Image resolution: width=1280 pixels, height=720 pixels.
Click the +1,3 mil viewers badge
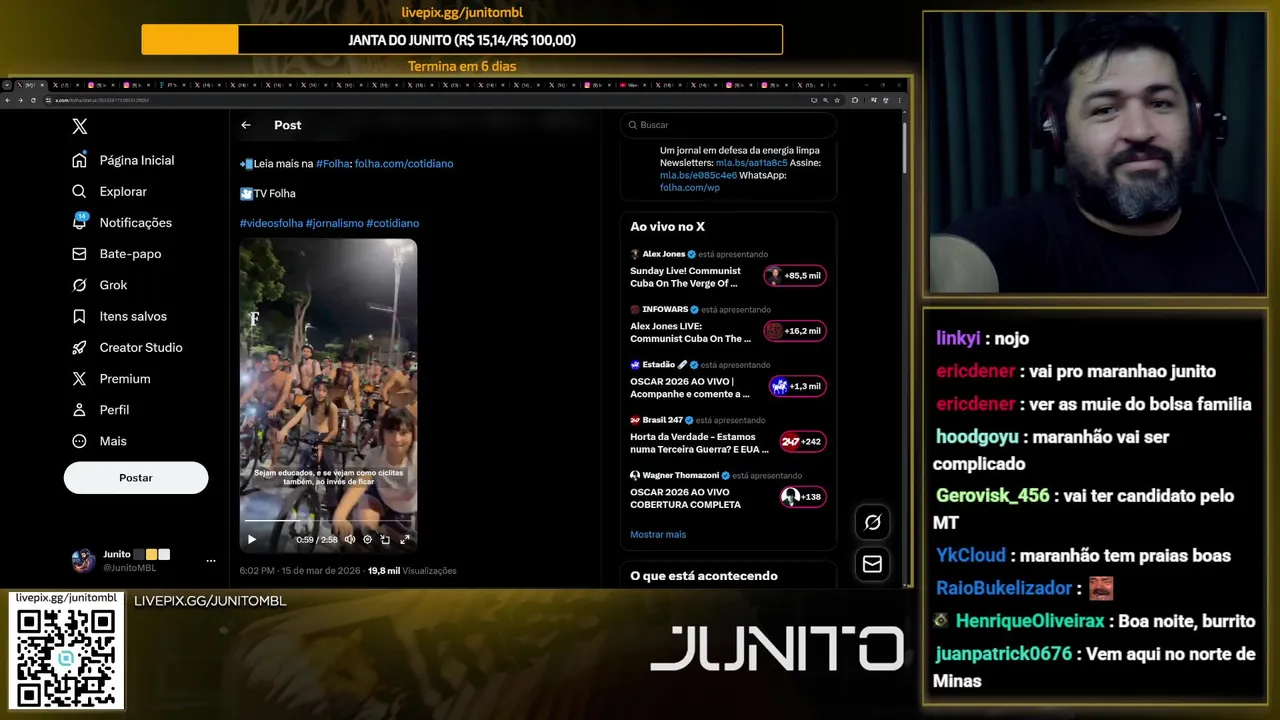(x=797, y=386)
